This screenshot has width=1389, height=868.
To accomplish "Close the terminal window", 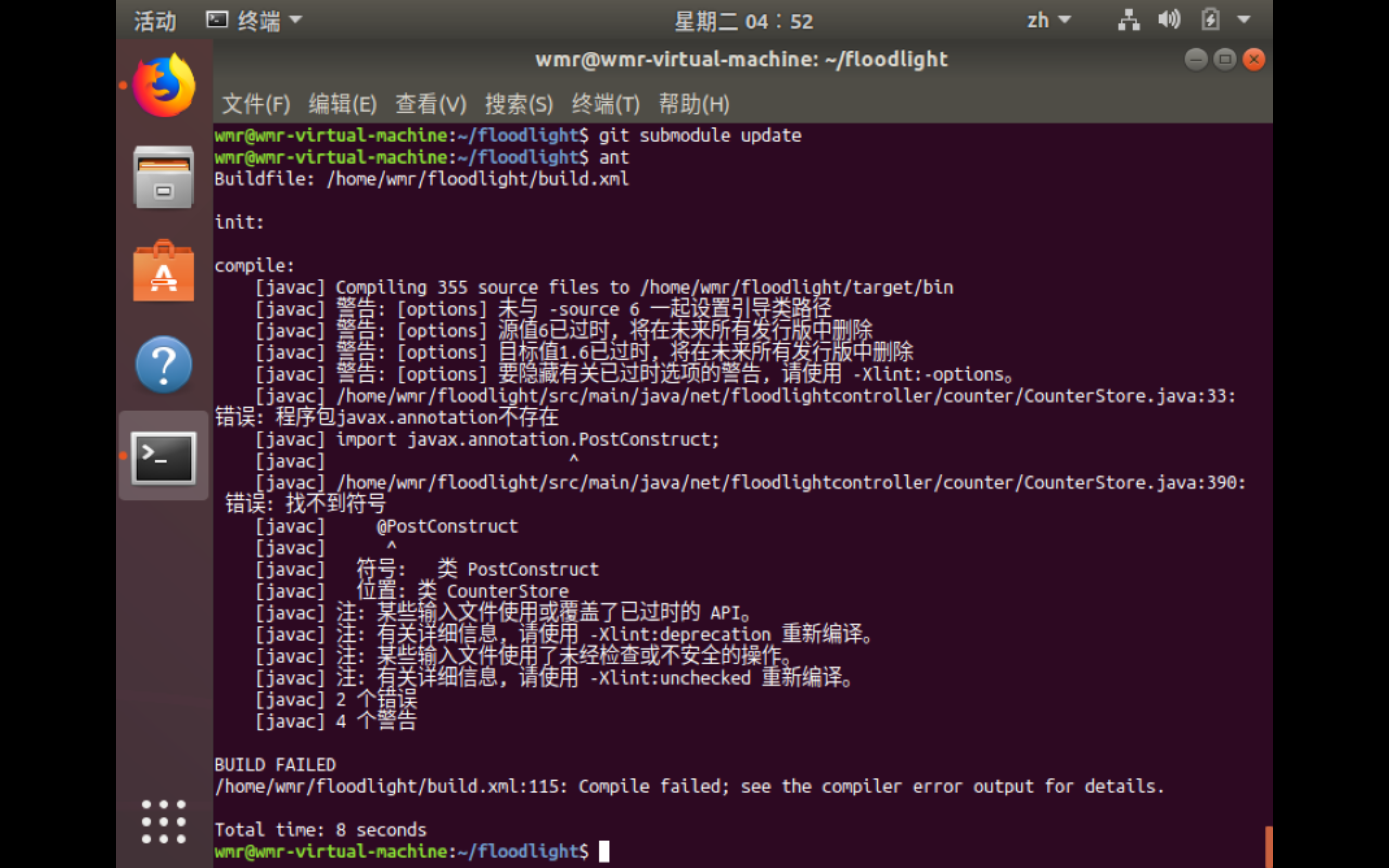I will pyautogui.click(x=1254, y=59).
